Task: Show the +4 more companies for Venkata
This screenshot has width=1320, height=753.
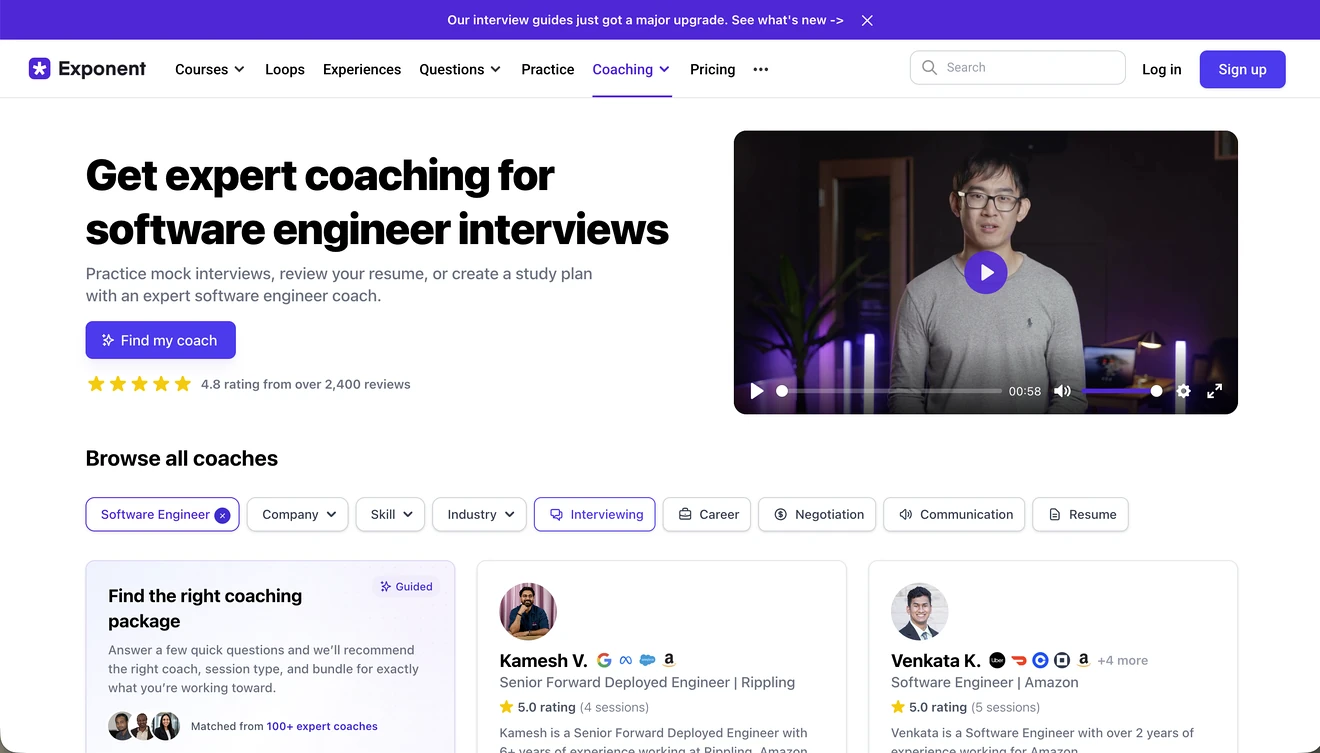Action: tap(1122, 661)
